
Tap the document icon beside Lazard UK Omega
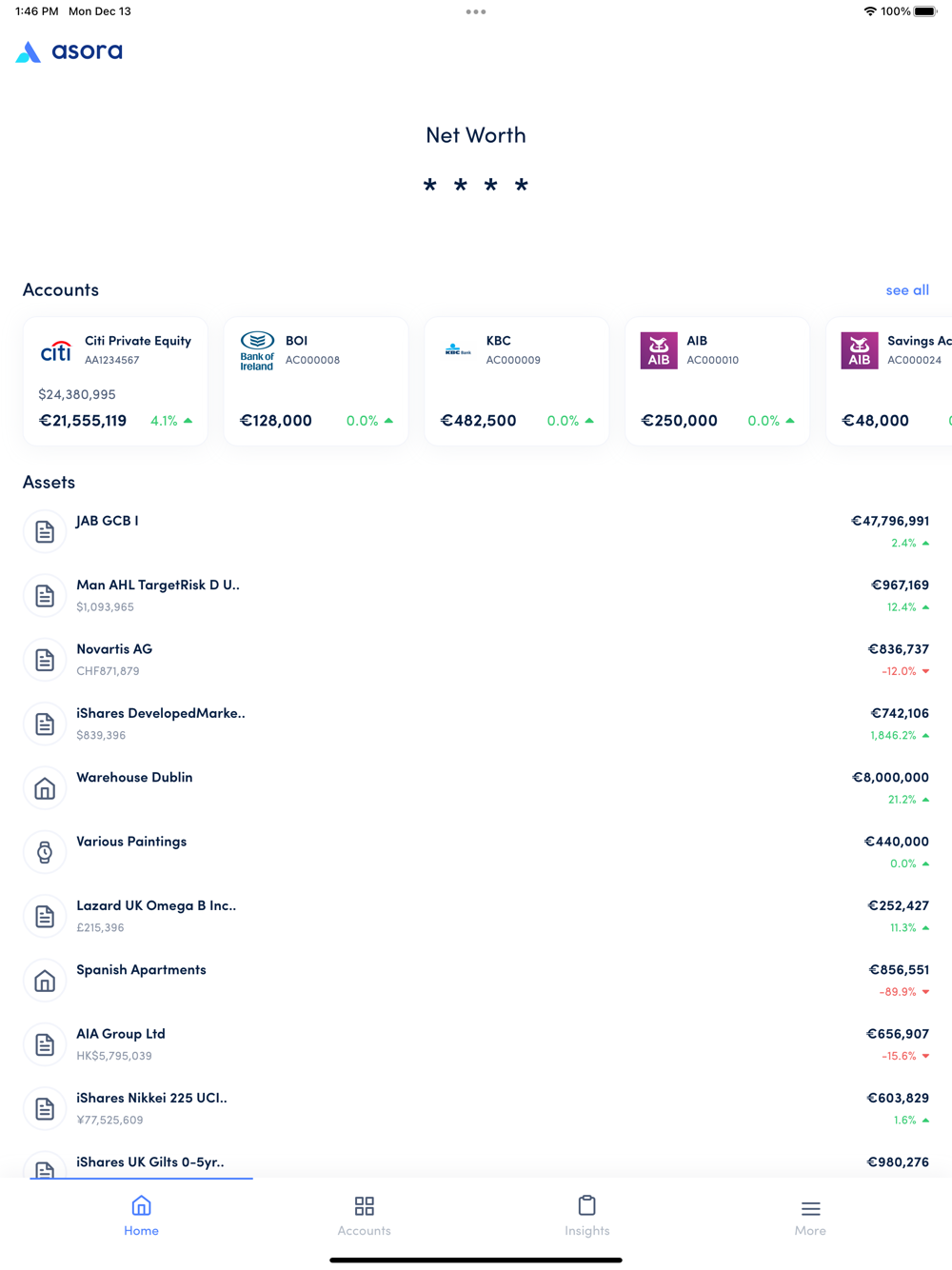coord(45,916)
